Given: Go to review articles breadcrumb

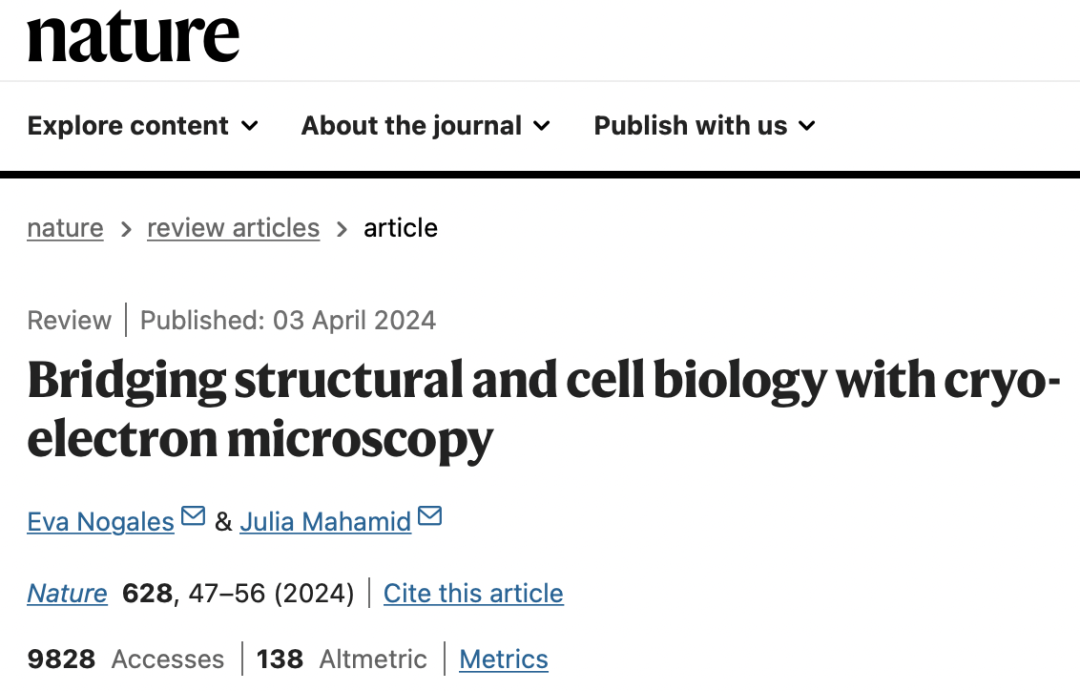Looking at the screenshot, I should pyautogui.click(x=233, y=228).
